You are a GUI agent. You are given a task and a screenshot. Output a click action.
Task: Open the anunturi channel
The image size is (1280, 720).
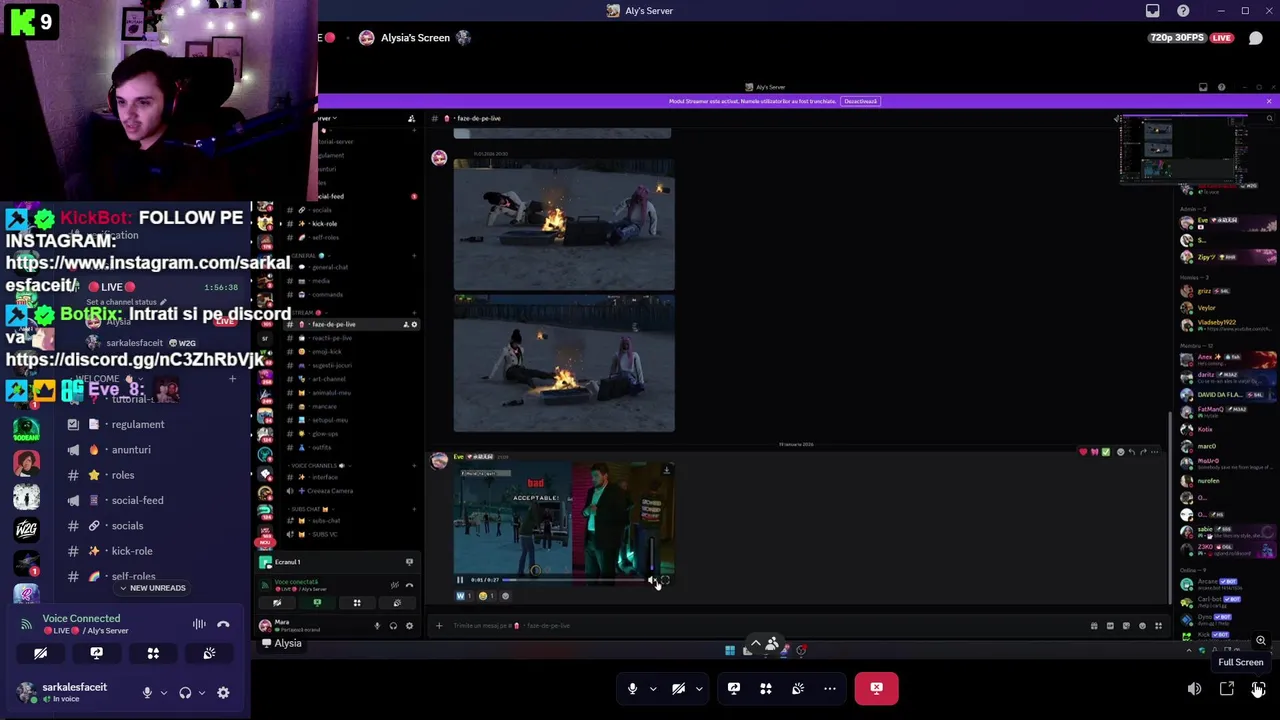coord(150,450)
